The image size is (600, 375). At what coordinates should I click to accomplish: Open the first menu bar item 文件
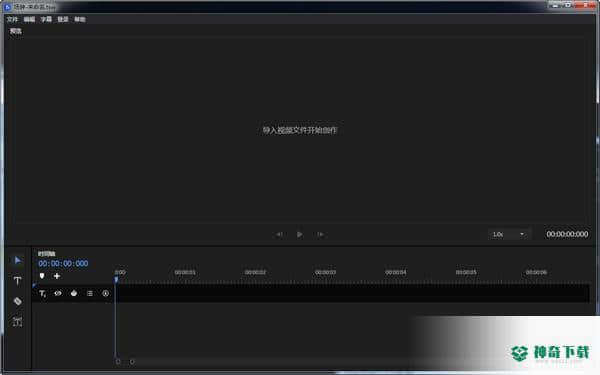[12, 19]
